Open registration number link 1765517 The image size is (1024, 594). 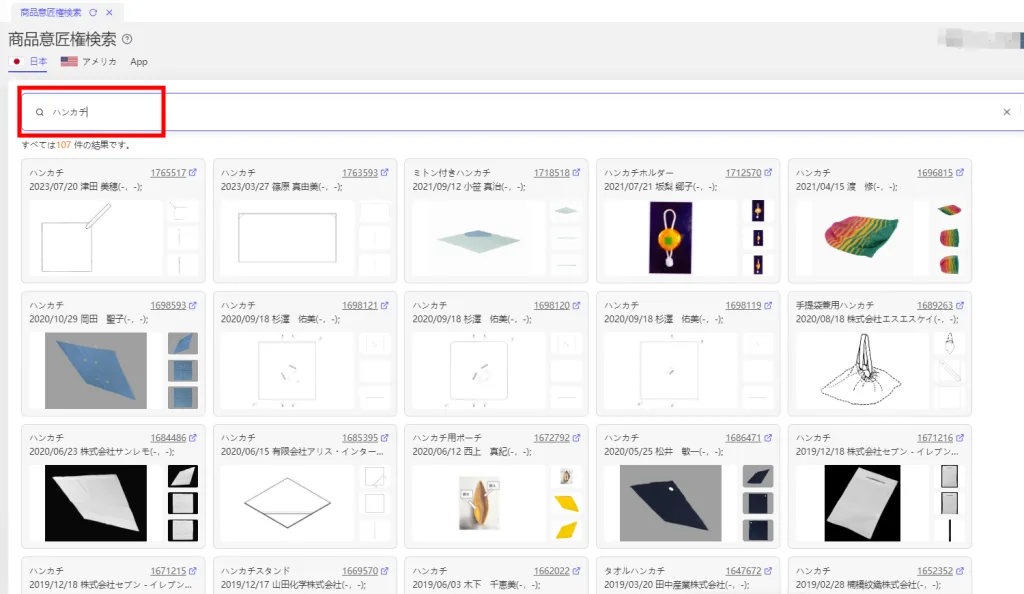[x=168, y=173]
